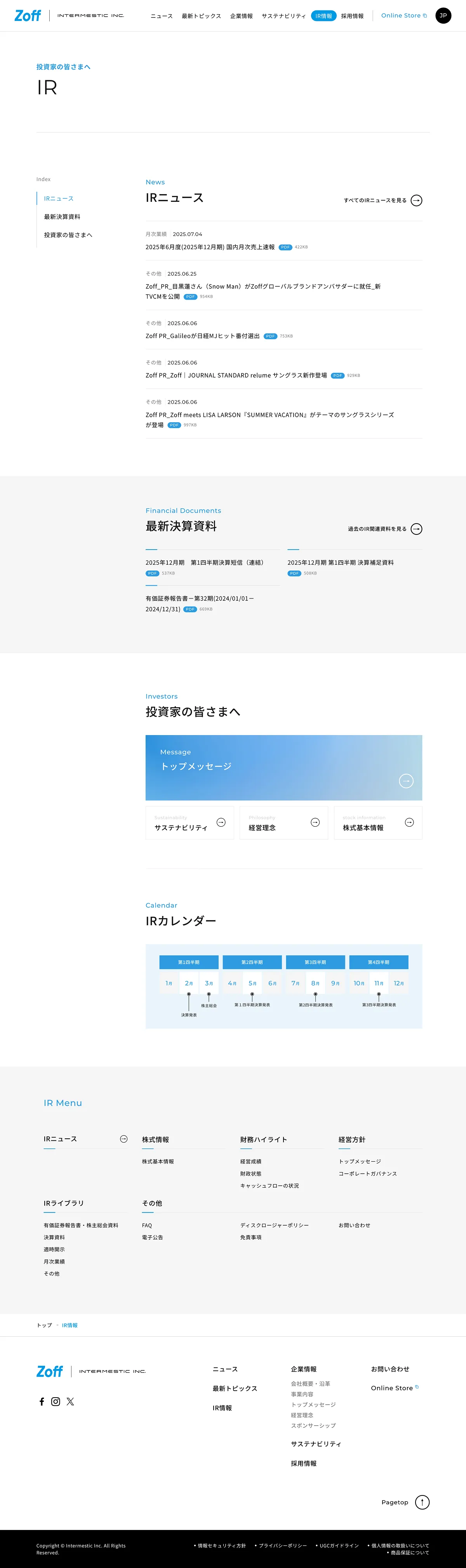Open スポンサーシップ in the footer
The width and height of the screenshot is (466, 1568).
click(313, 1426)
